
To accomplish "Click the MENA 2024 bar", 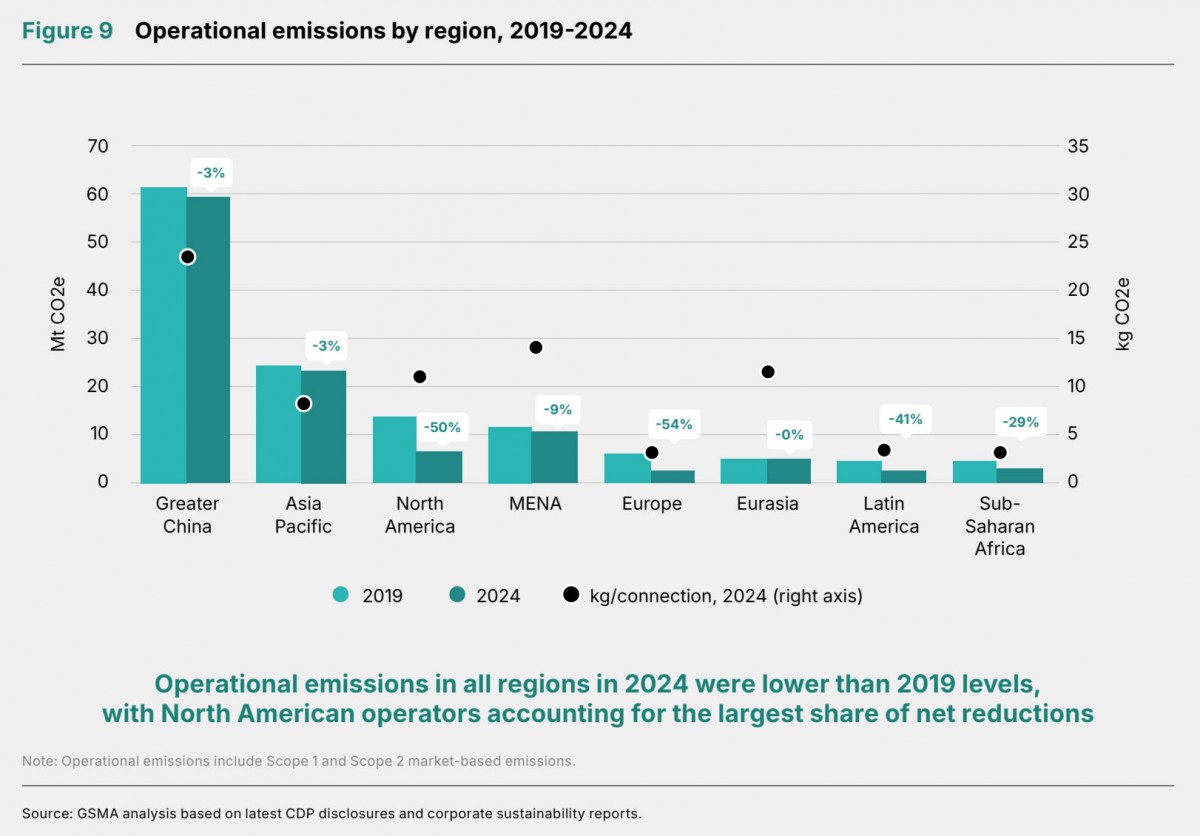I will 556,457.
